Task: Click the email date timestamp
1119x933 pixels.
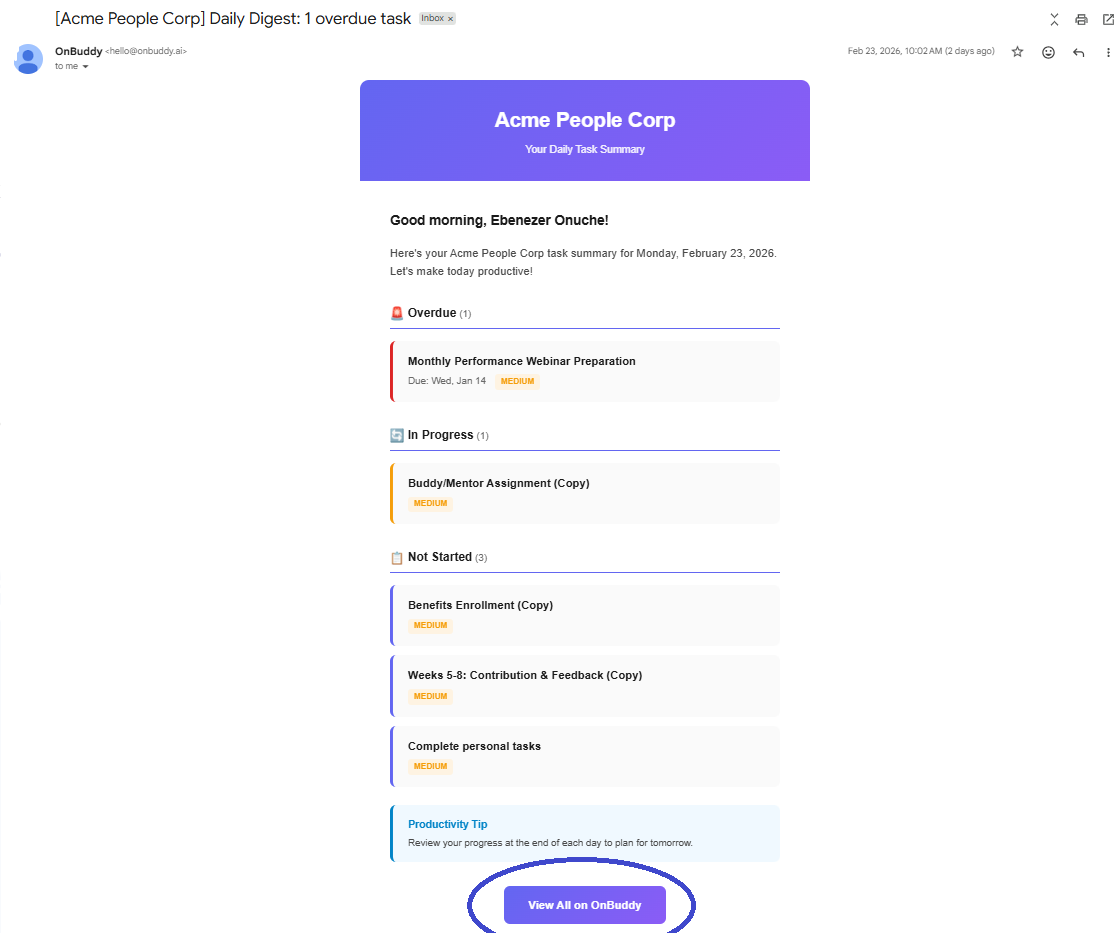Action: click(x=921, y=51)
